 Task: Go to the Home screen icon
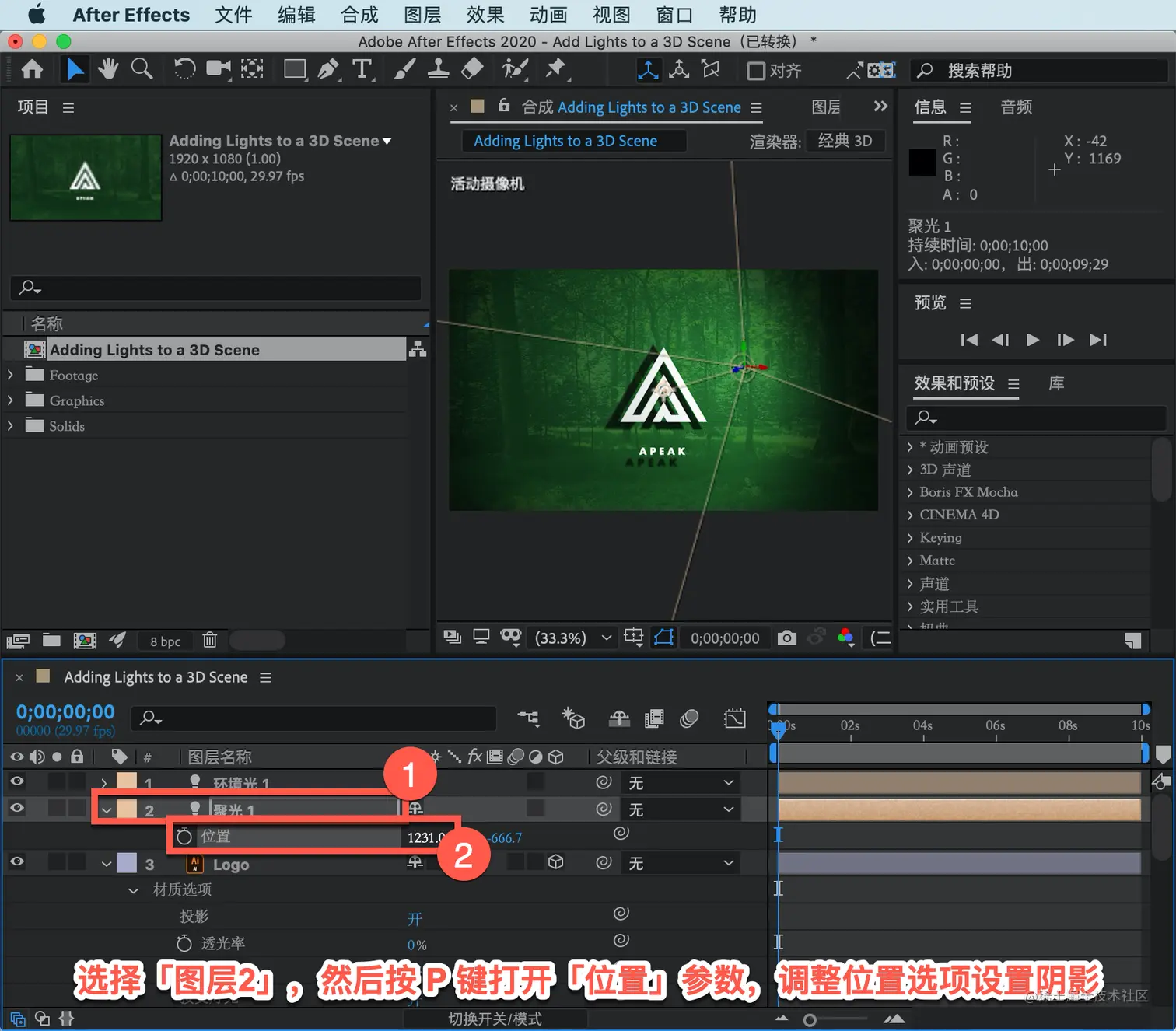[32, 70]
